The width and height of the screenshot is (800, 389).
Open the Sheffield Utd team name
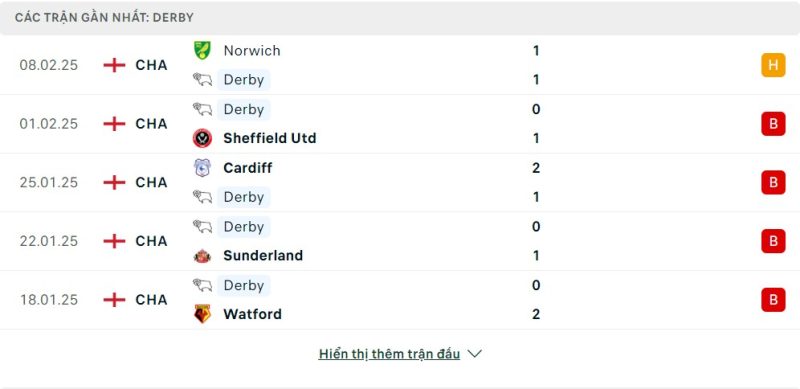[270, 138]
